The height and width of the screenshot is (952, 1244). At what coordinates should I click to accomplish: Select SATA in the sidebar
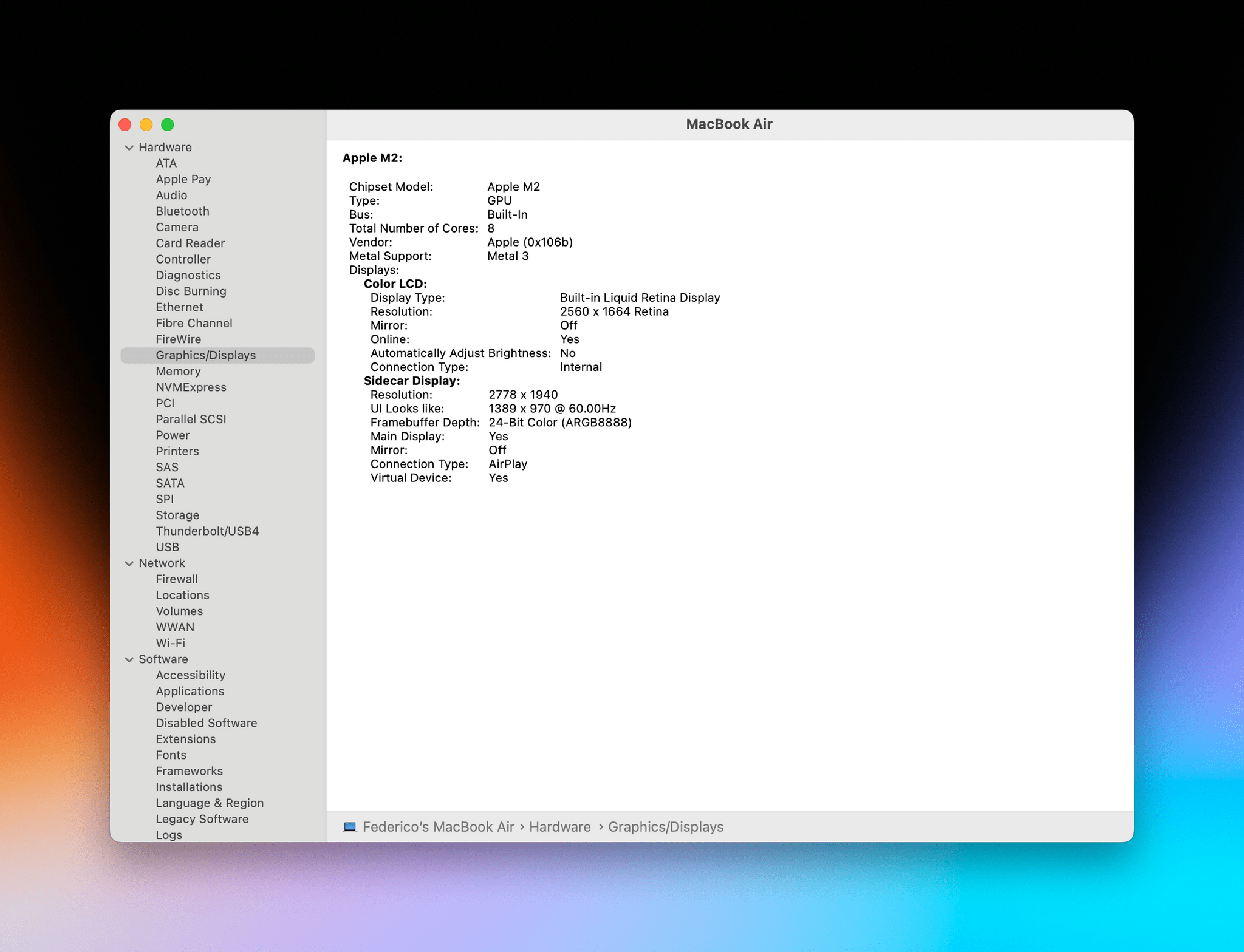tap(170, 483)
